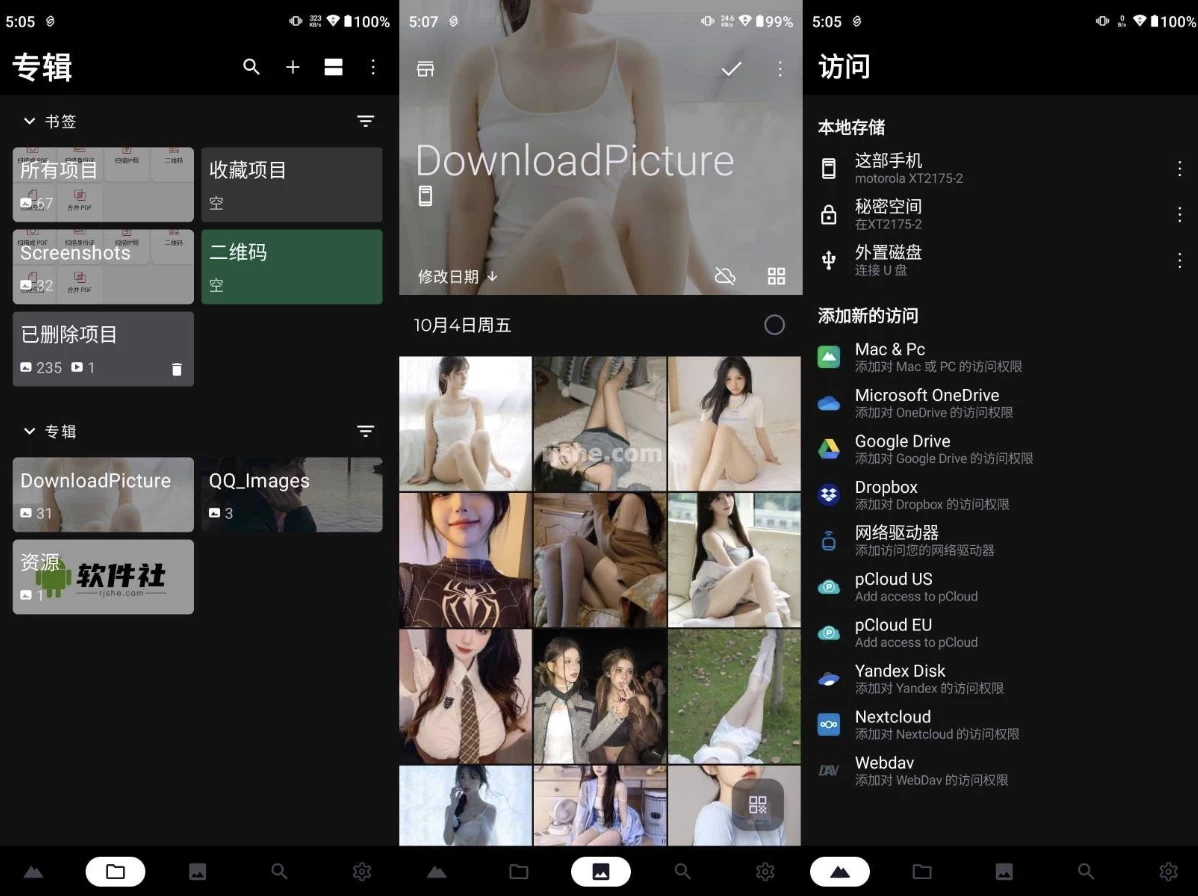Open overflow menu for 这部手机 storage
The image size is (1198, 896).
[x=1180, y=168]
